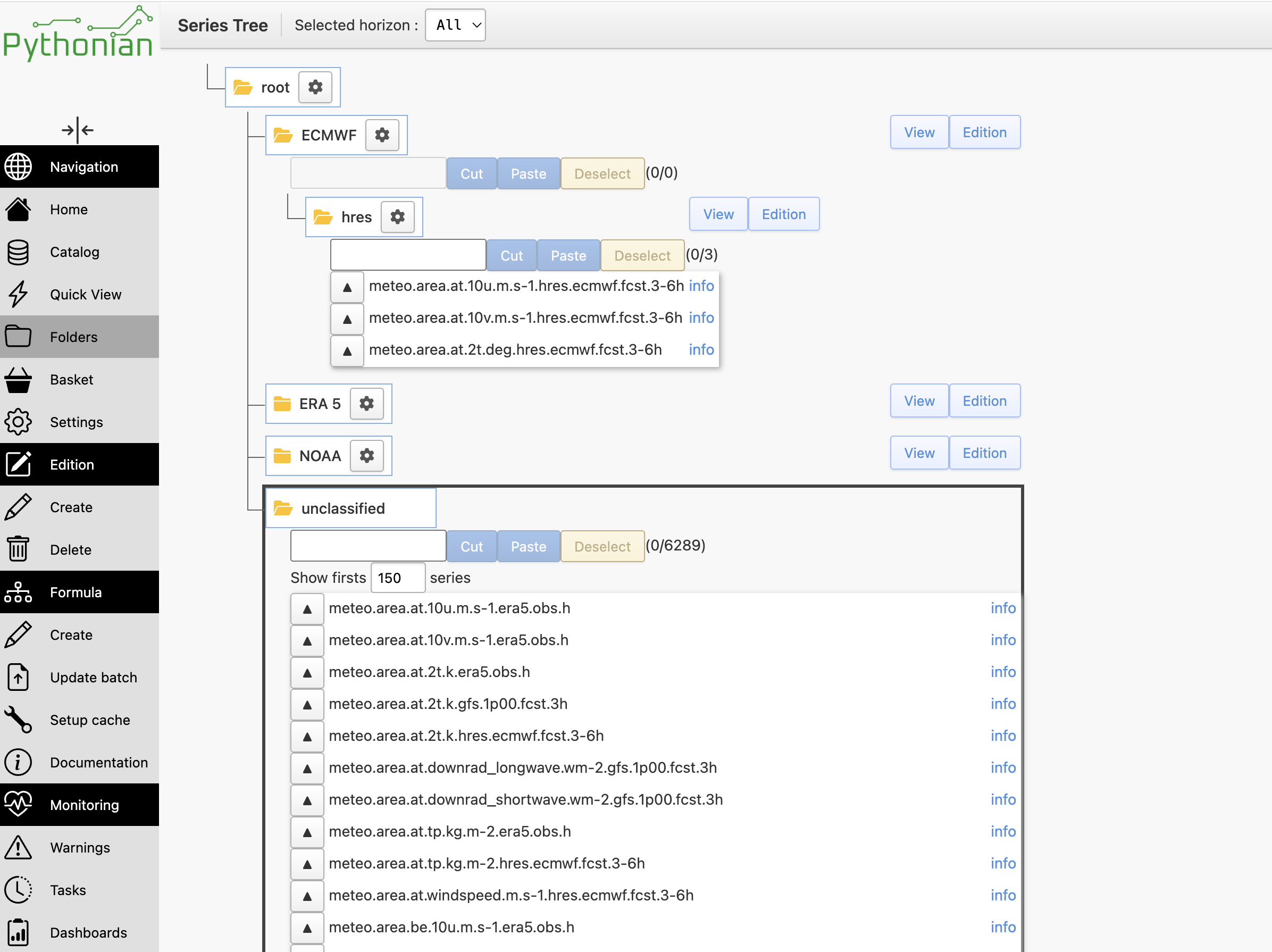1272x952 pixels.
Task: Open the gear settings for ECMWF folder
Action: [382, 135]
